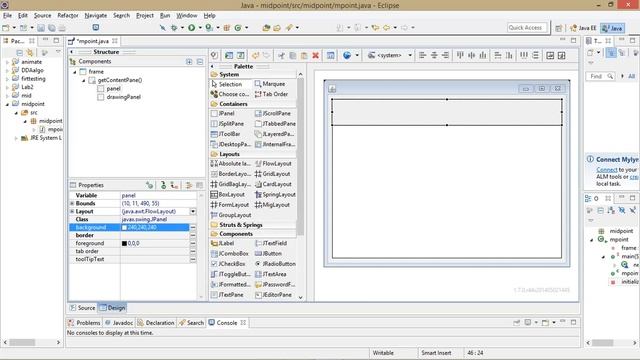
Task: Click the Cut scissors icon in designer toolbar
Action: [281, 56]
